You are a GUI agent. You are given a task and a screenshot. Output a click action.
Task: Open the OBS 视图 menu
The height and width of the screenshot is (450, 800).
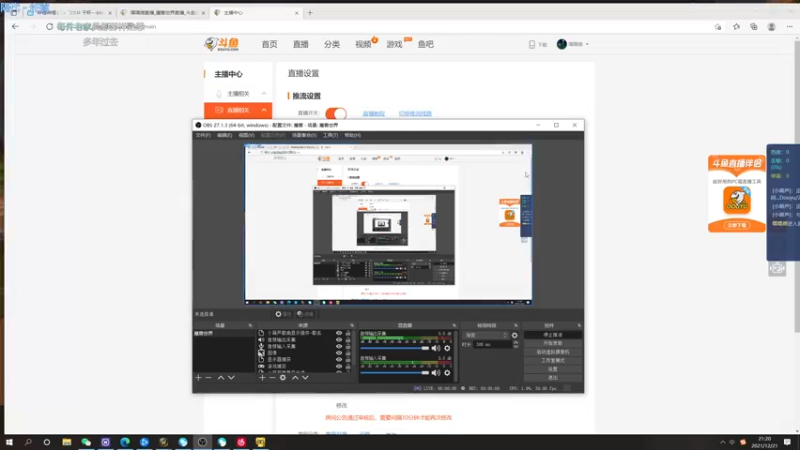click(x=246, y=135)
